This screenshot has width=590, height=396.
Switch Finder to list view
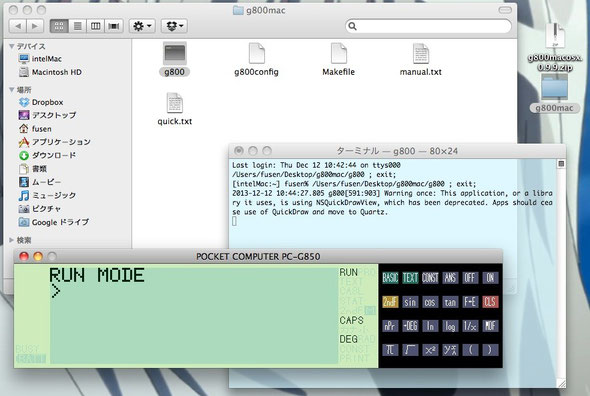78,26
